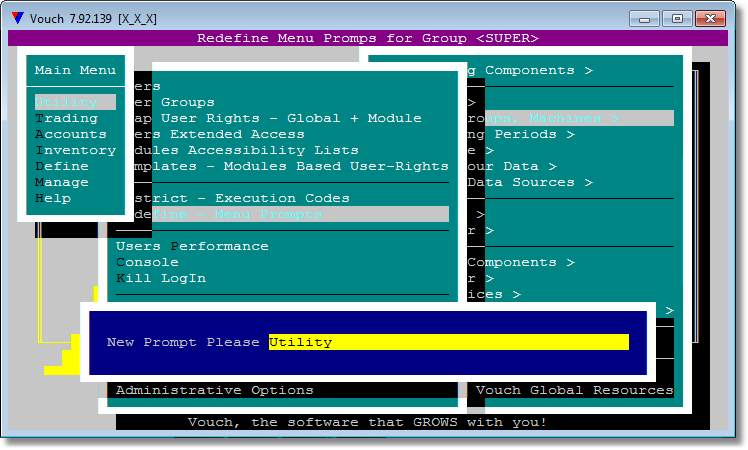This screenshot has width=748, height=450.
Task: Click the Vouch app icon in title bar
Action: point(18,18)
